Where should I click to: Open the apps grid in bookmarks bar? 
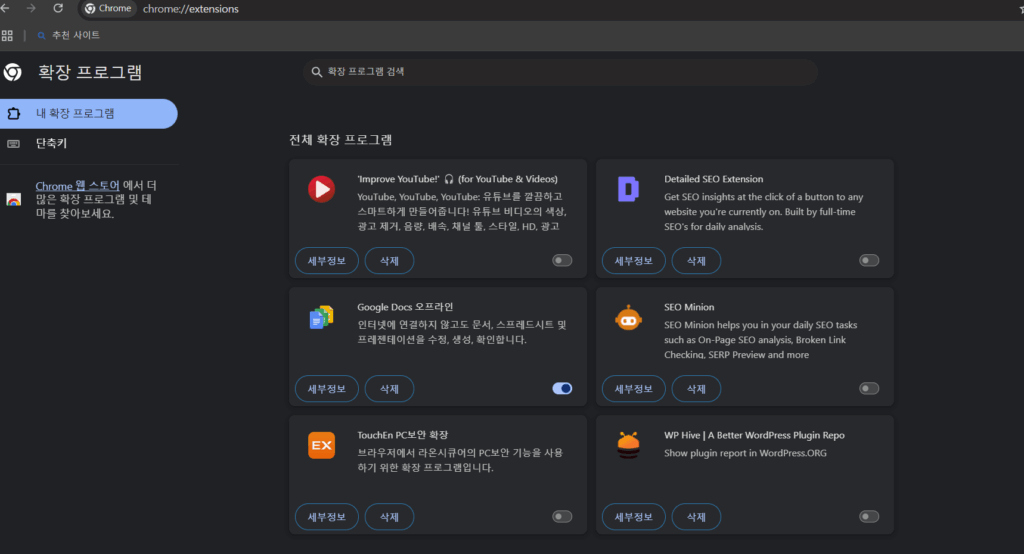pyautogui.click(x=7, y=35)
